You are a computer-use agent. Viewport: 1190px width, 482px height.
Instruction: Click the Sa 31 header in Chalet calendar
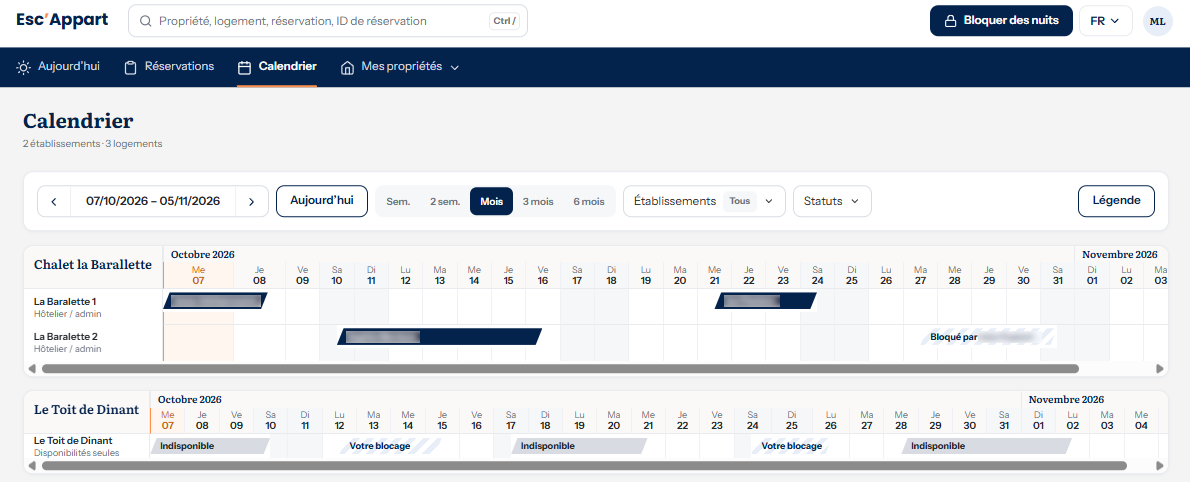(1057, 275)
